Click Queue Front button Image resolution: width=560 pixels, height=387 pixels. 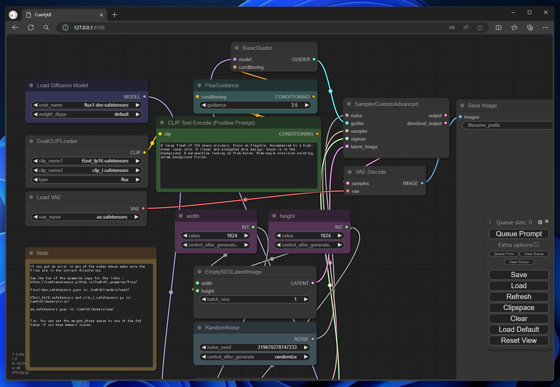504,253
